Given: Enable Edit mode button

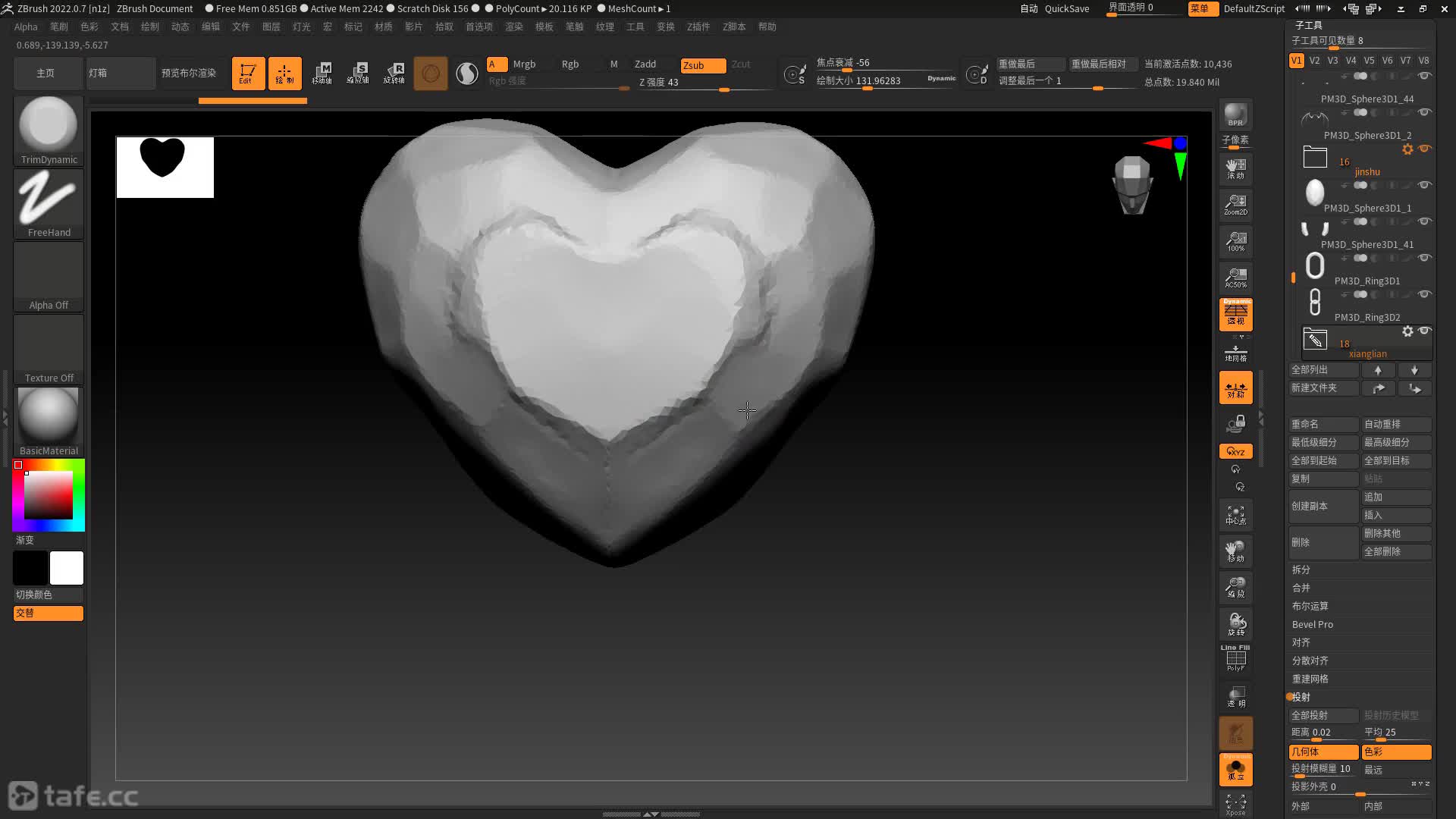Looking at the screenshot, I should [248, 74].
